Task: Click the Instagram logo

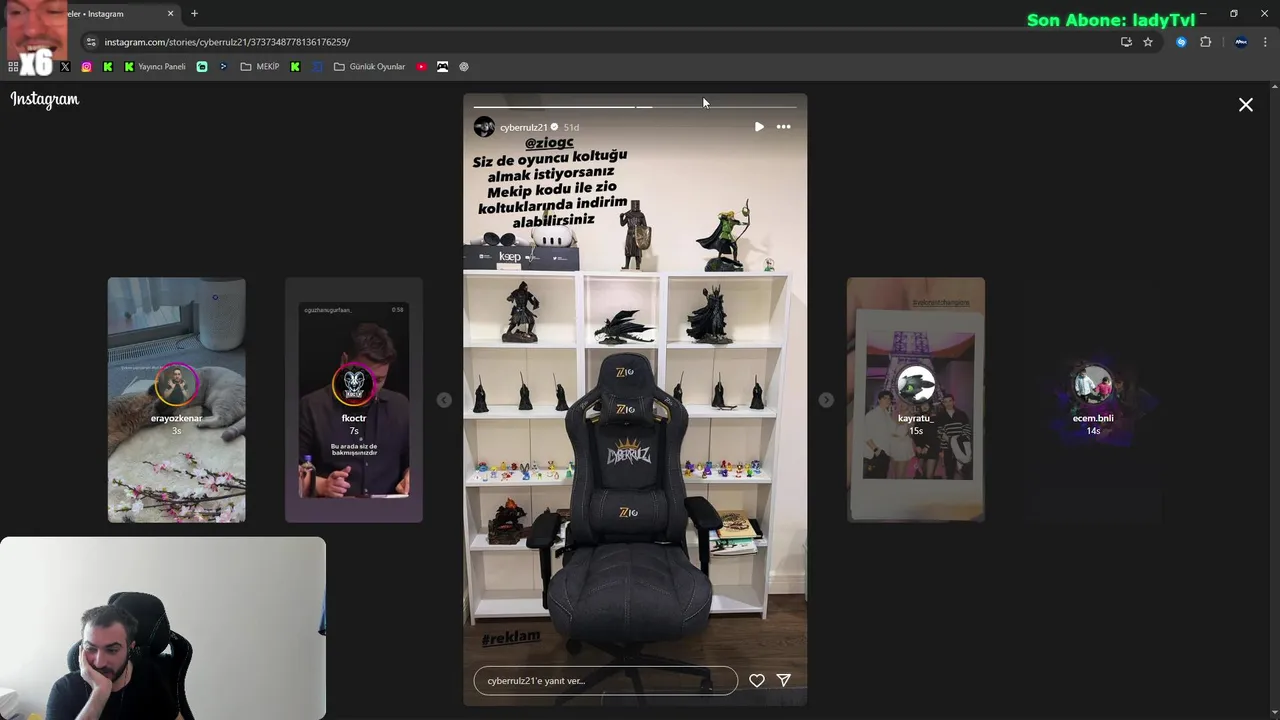Action: [x=45, y=99]
